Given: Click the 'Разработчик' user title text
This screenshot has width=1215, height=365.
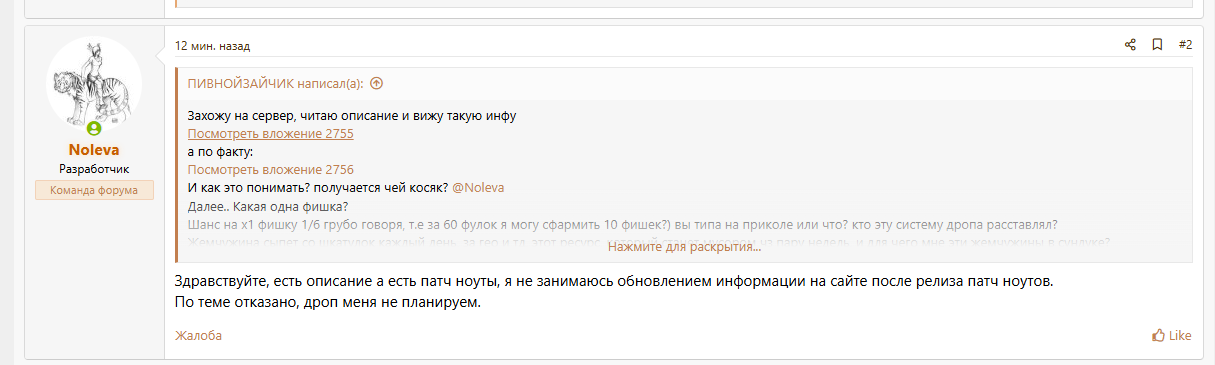Looking at the screenshot, I should [94, 169].
